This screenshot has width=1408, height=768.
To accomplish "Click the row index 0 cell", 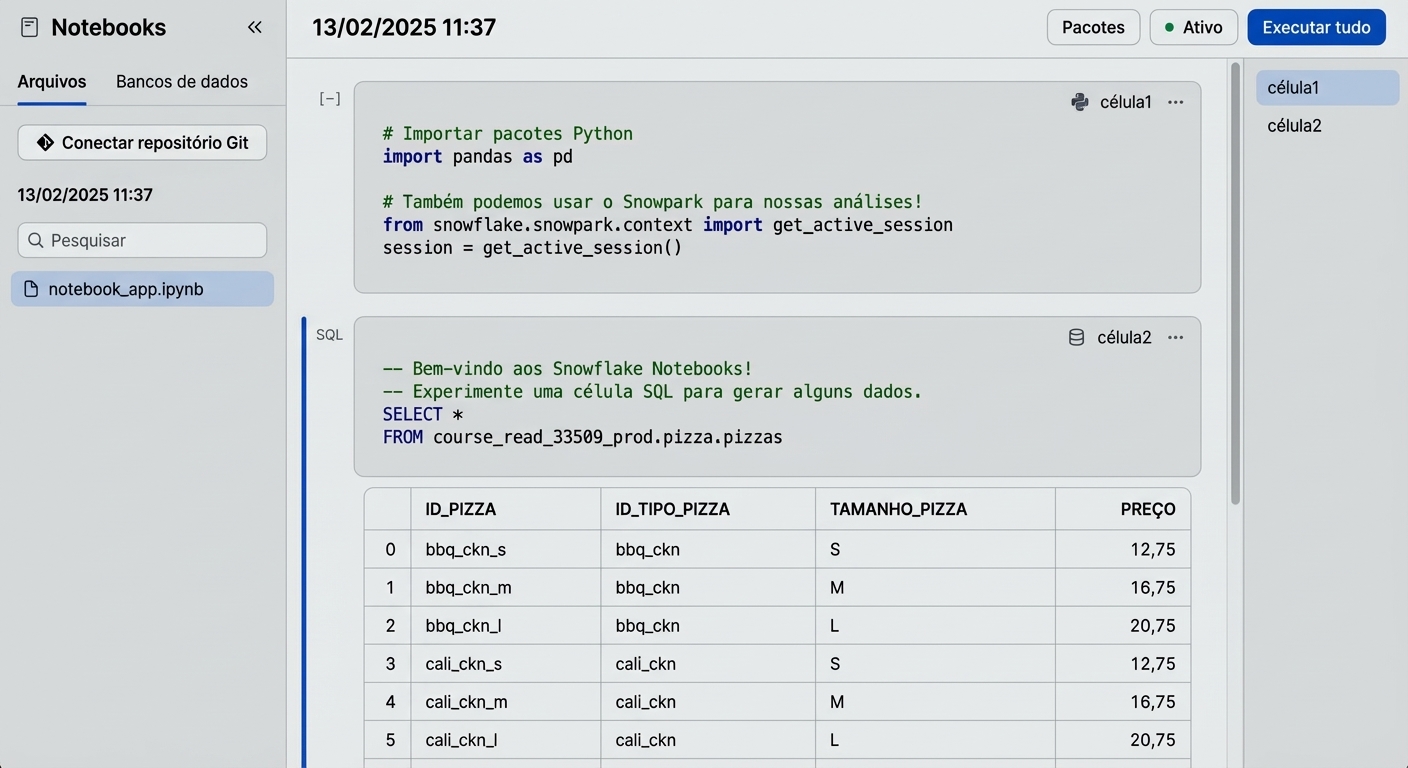I will tap(388, 549).
